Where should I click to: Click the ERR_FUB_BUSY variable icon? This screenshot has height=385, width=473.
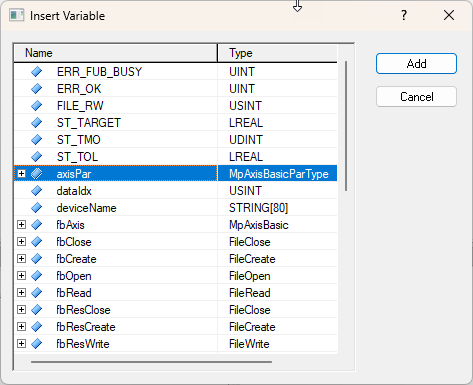[x=37, y=72]
